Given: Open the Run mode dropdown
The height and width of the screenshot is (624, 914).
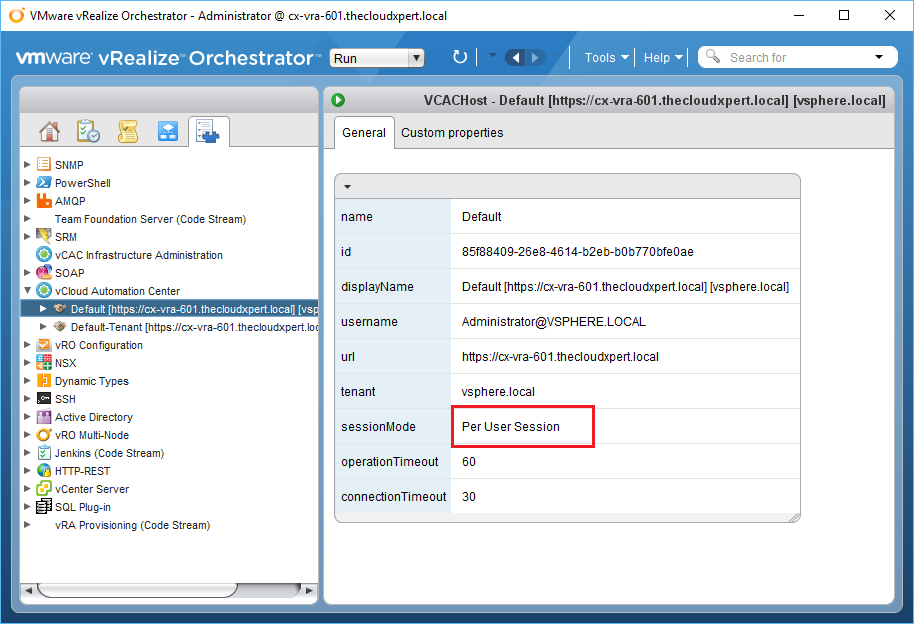Looking at the screenshot, I should [377, 58].
